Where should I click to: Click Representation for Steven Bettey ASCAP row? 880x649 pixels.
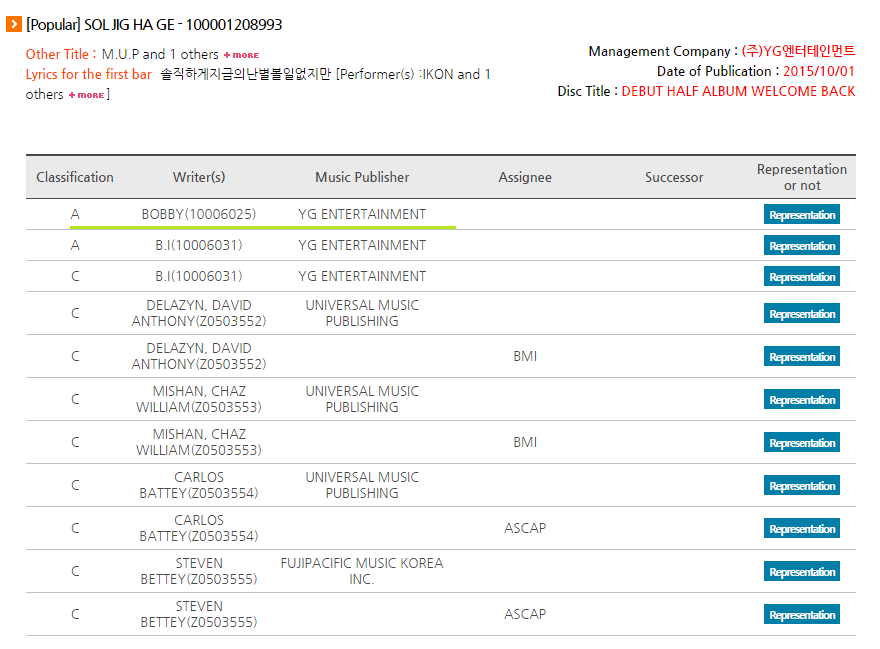coord(801,614)
